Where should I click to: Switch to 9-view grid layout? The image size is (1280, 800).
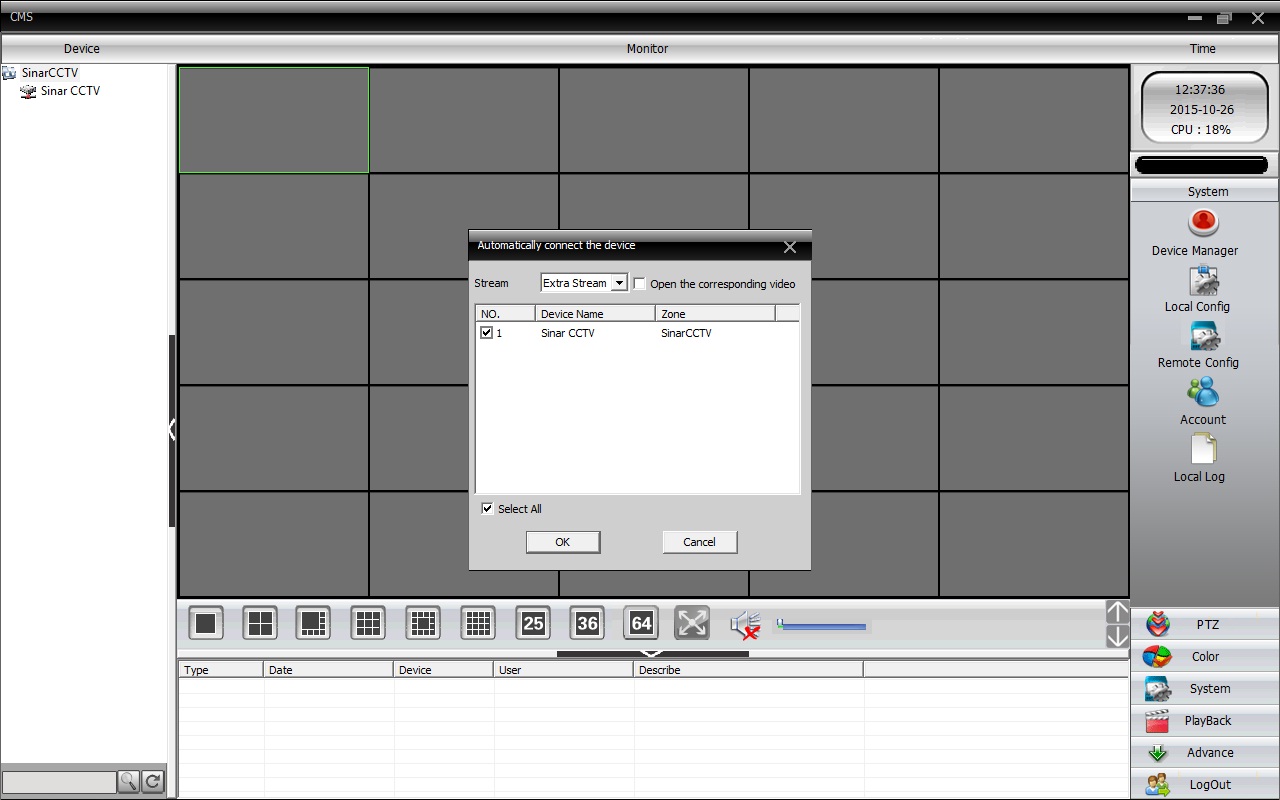[368, 624]
